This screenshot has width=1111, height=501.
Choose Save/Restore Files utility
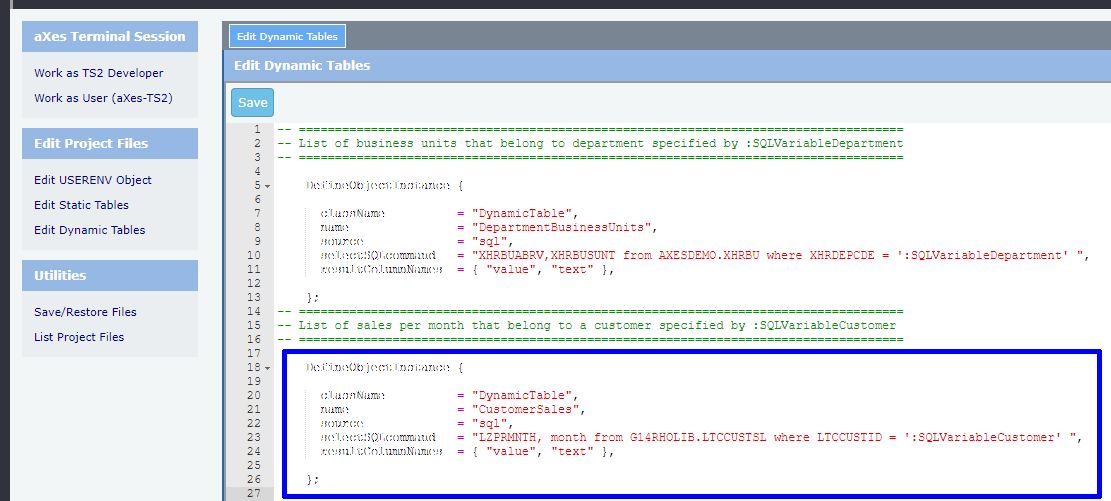[85, 312]
